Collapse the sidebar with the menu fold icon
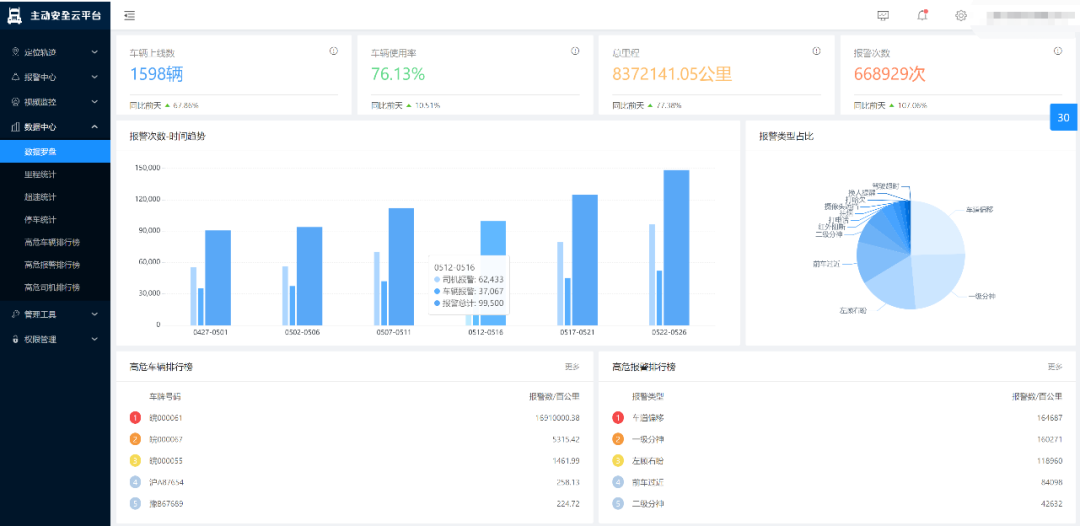1080x526 pixels. pos(129,15)
